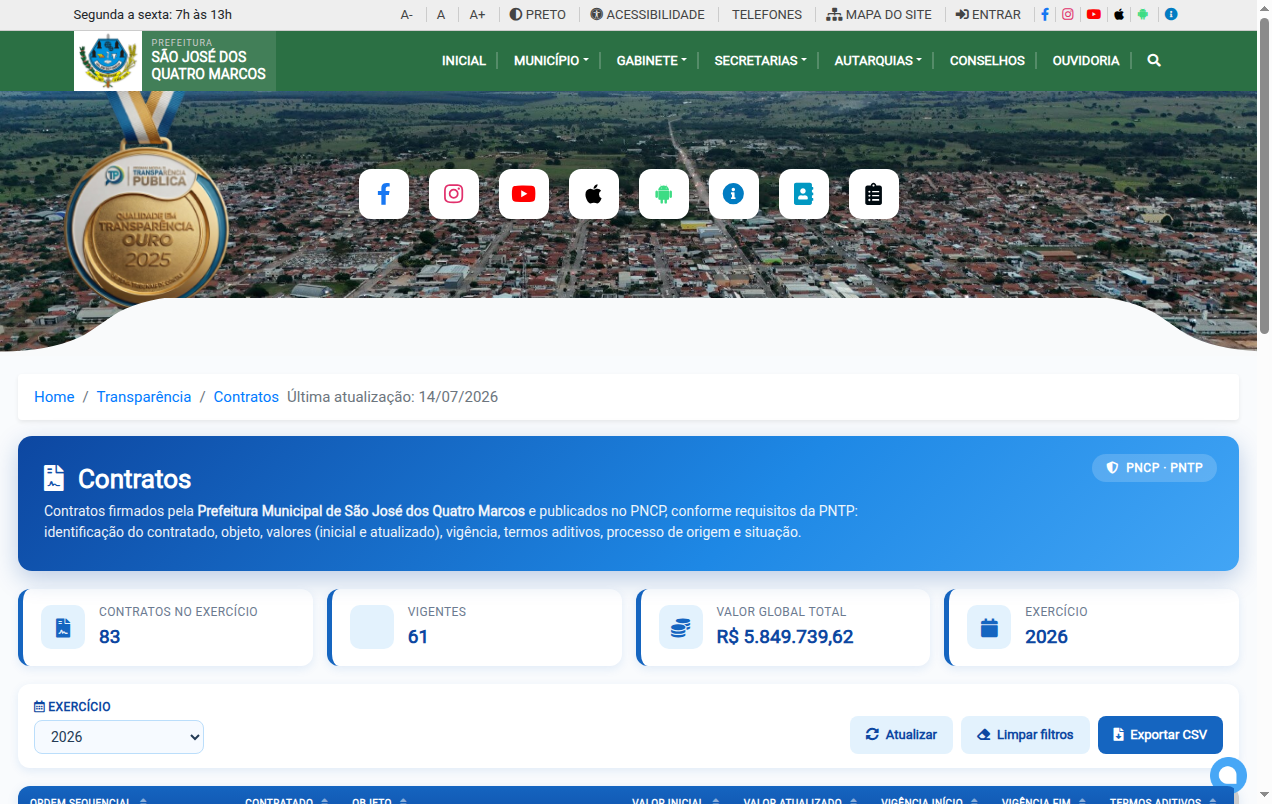Click ENTRAR to log in

tap(988, 15)
